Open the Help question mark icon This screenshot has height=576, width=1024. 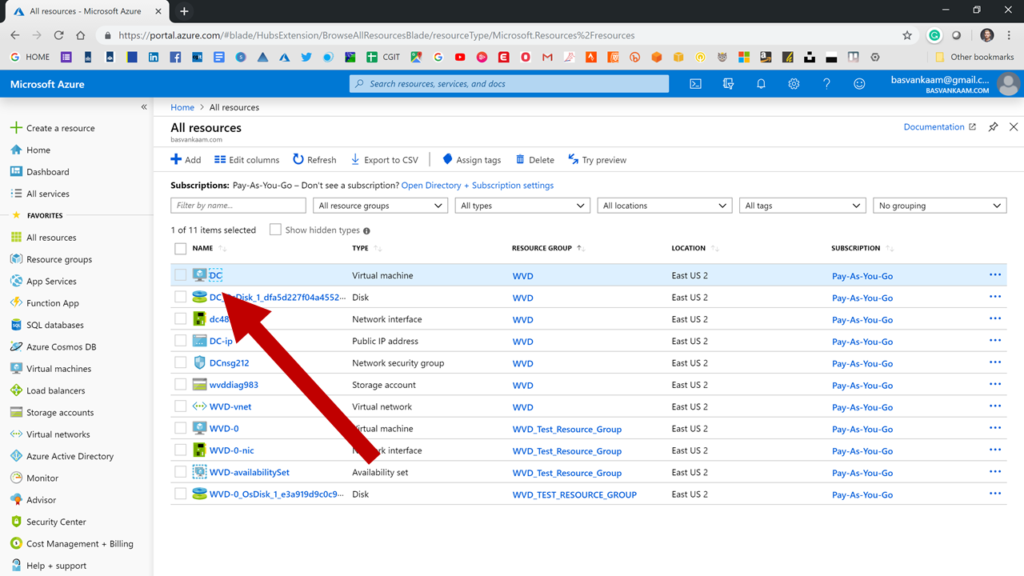pyautogui.click(x=826, y=84)
